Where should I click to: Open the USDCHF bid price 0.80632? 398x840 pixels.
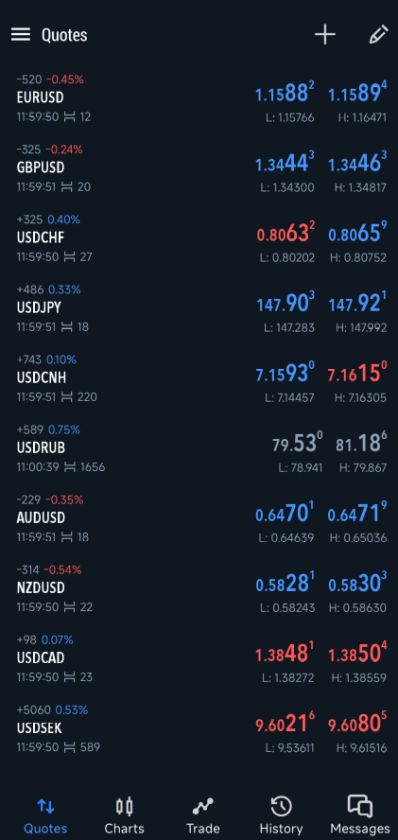[286, 233]
